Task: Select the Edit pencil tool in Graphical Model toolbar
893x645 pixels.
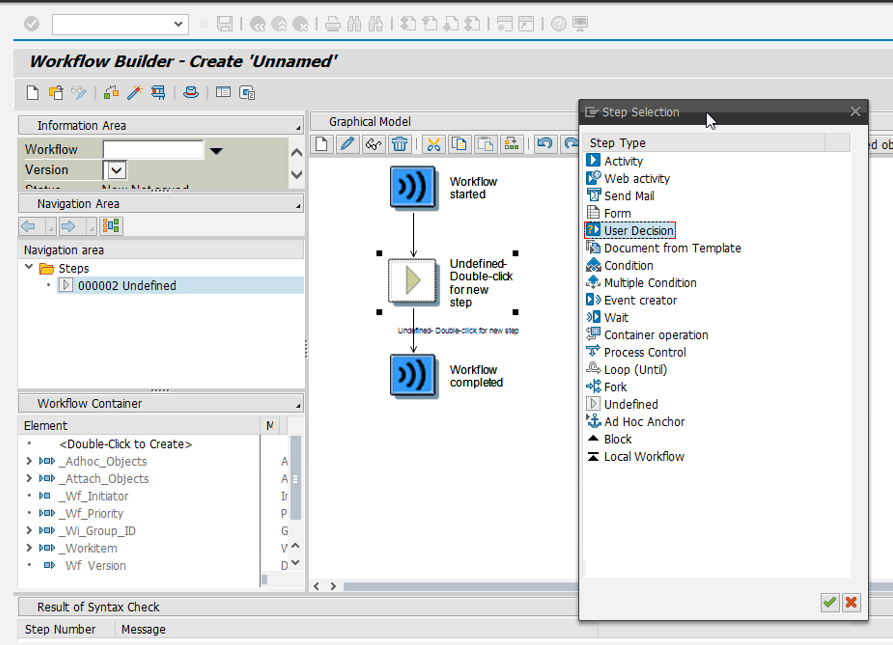Action: click(x=346, y=144)
